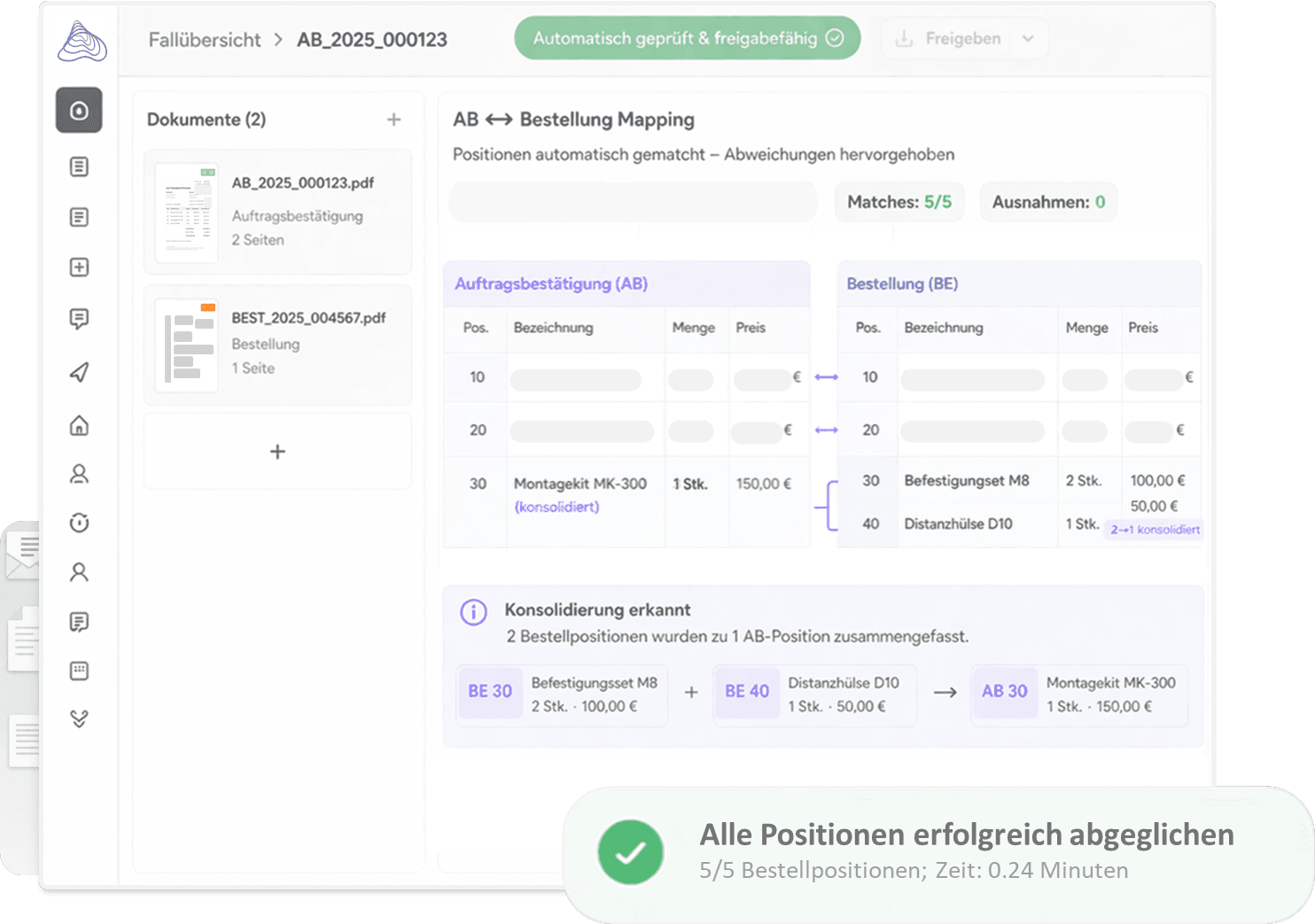Click the Automatisch geprüft & freigabefähig badge
Image resolution: width=1315 pixels, height=924 pixels.
687,38
